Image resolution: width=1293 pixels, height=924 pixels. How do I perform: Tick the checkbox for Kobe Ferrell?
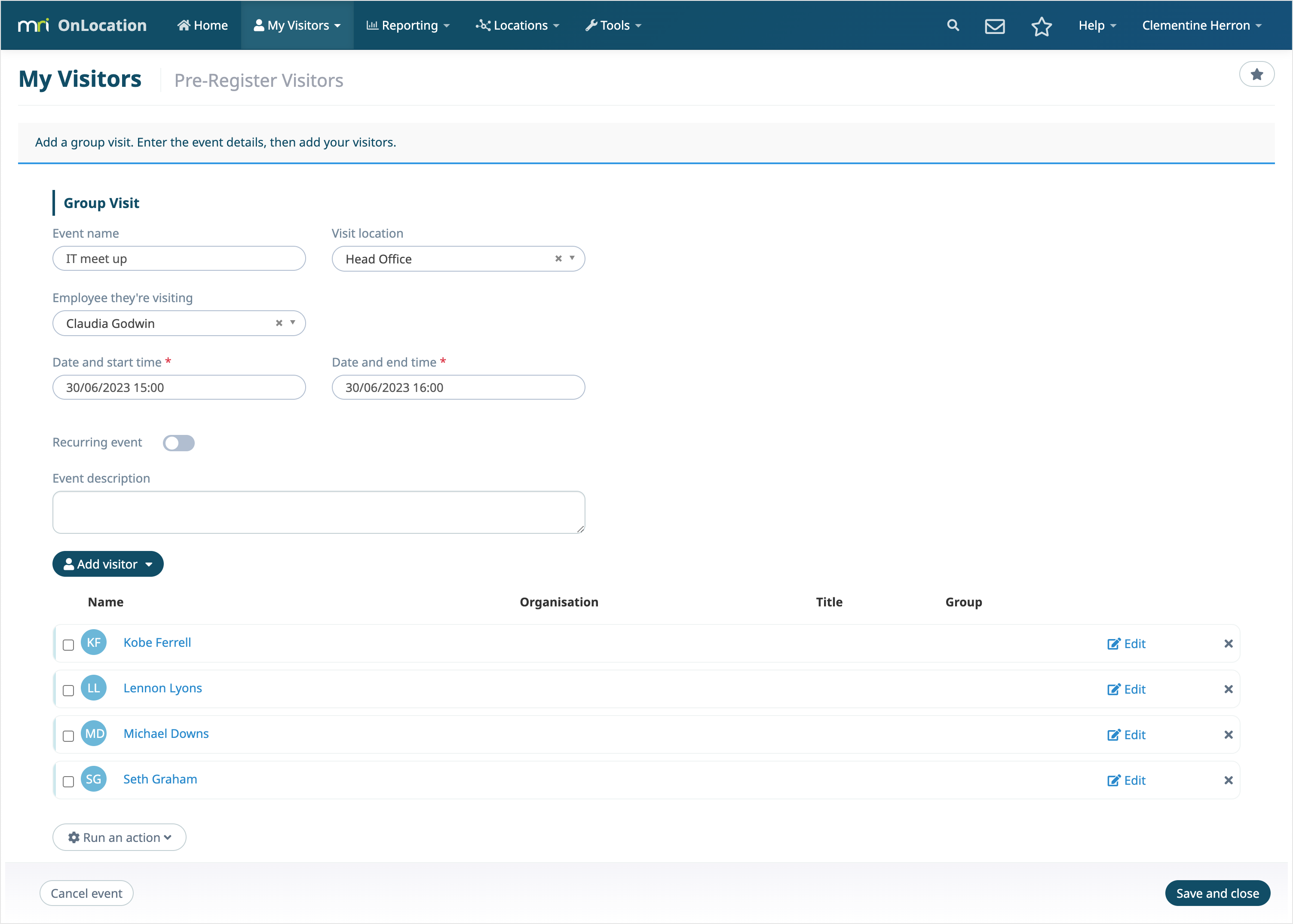tap(68, 645)
